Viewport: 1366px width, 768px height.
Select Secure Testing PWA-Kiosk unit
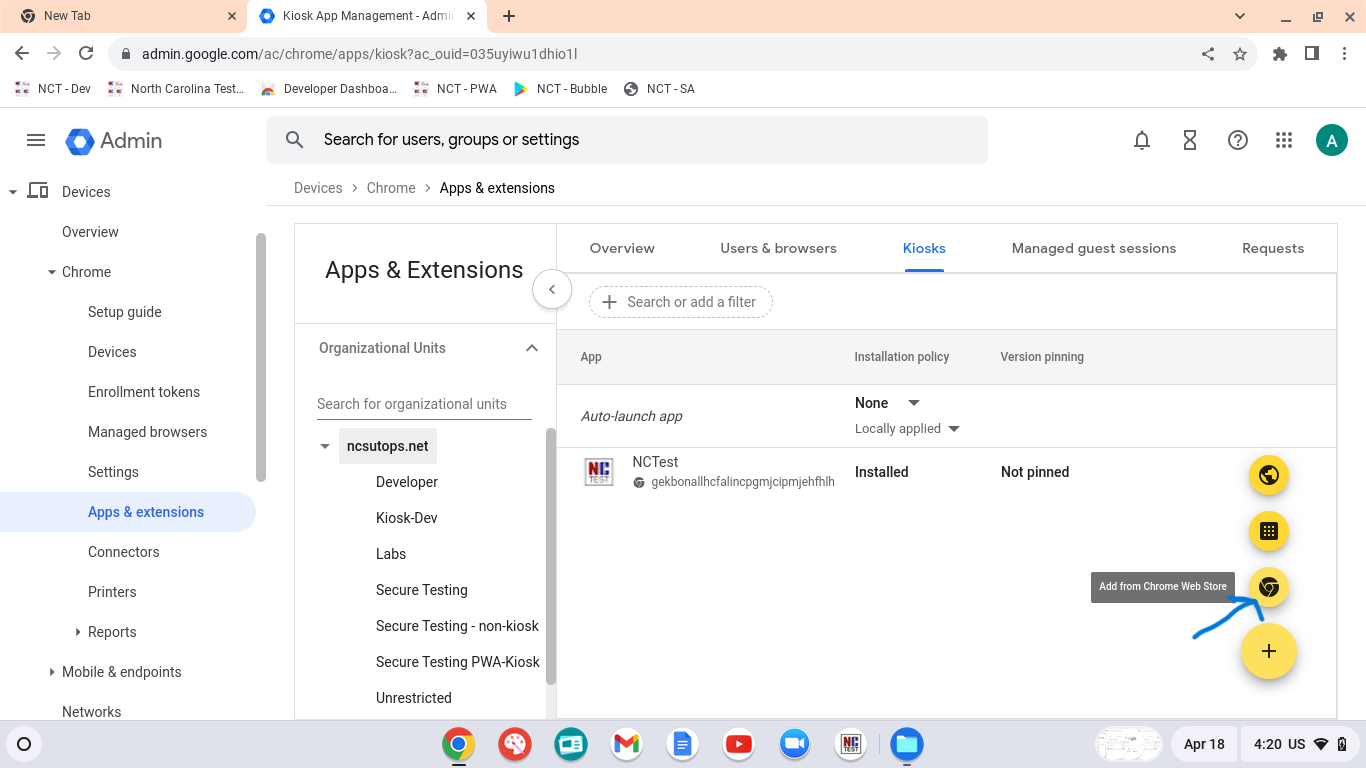458,662
